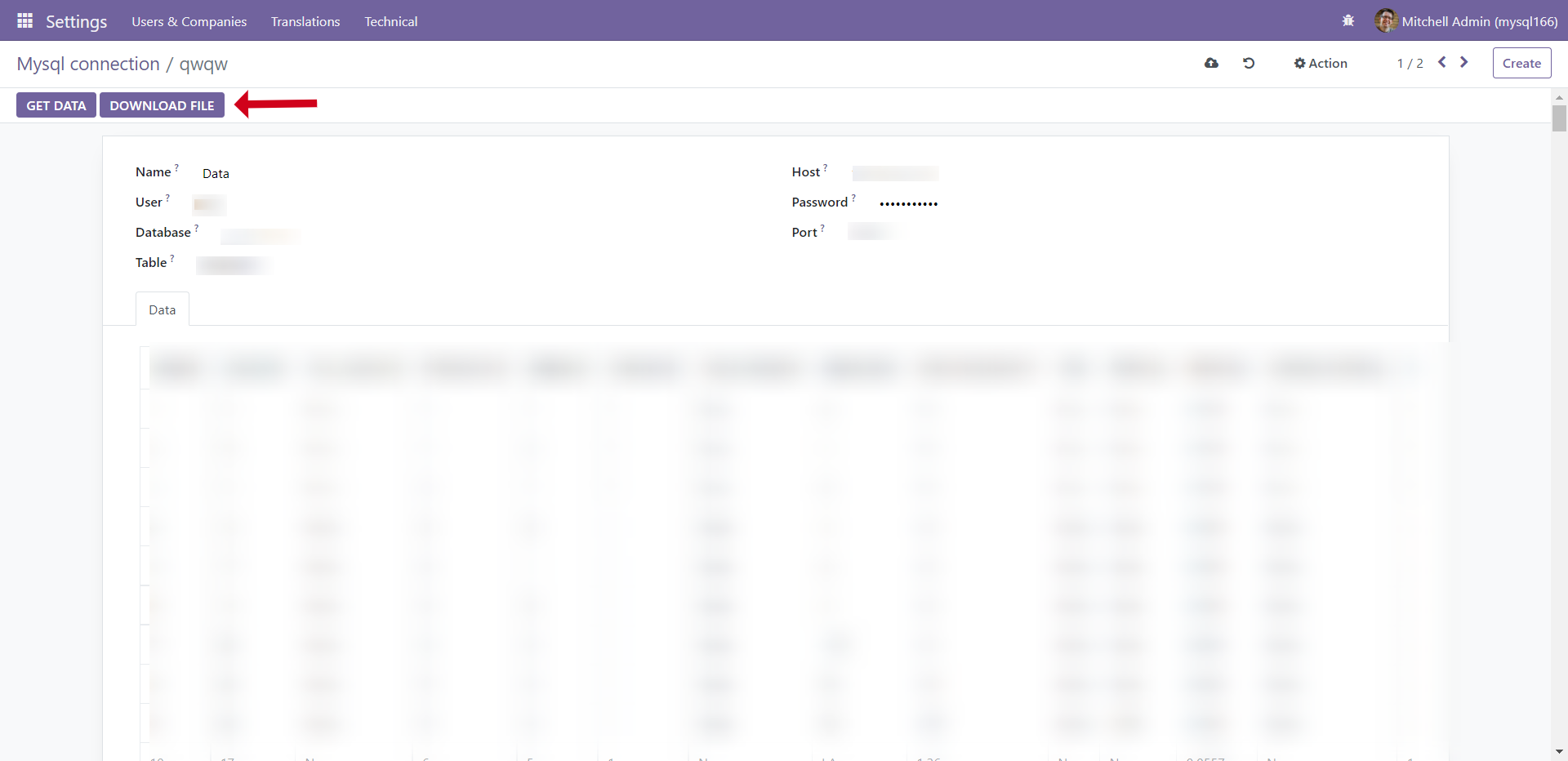1568x761 pixels.
Task: Click the 1 / 2 pager counter
Action: coord(1410,64)
